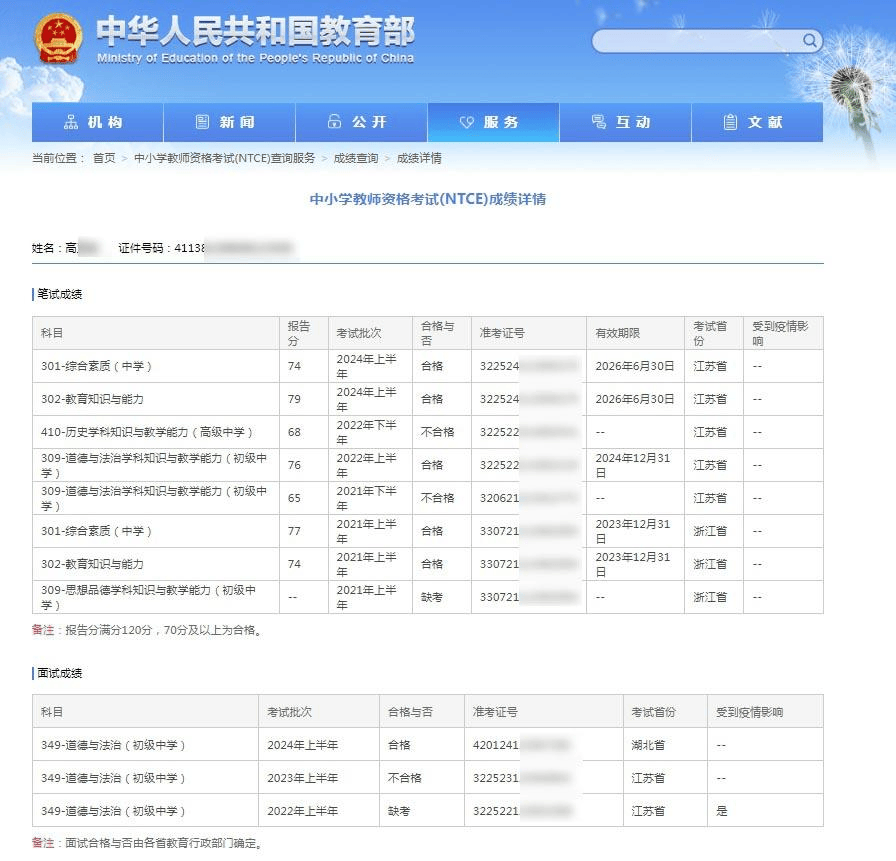Select the 410-历史学科知识与教学能力 row
The width and height of the screenshot is (896, 861).
tap(147, 432)
